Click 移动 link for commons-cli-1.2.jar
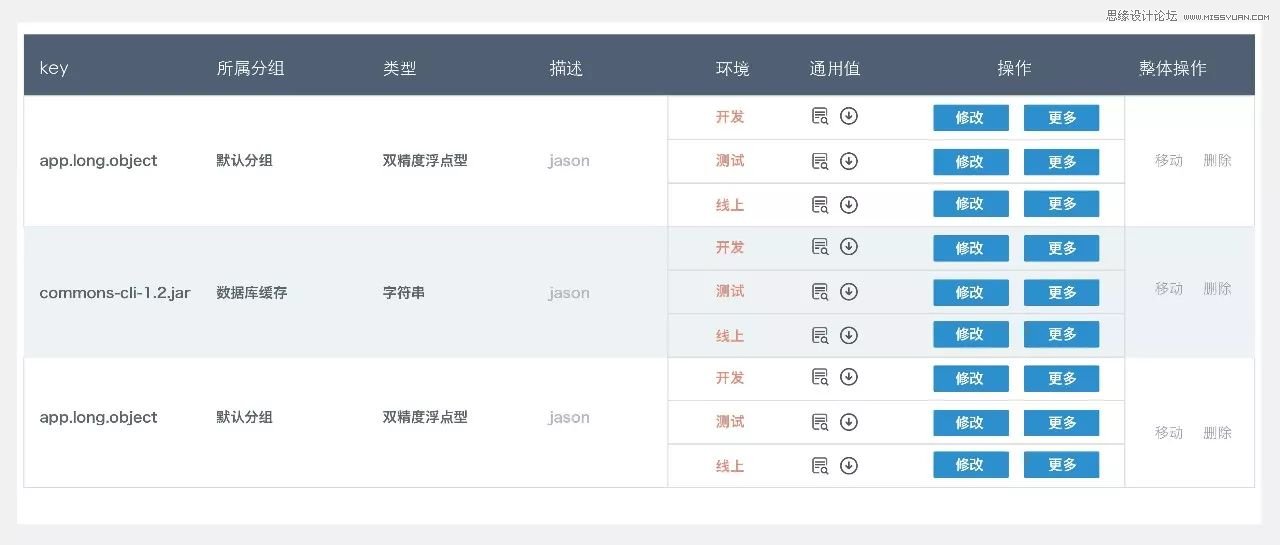The width and height of the screenshot is (1280, 545). pos(1169,289)
